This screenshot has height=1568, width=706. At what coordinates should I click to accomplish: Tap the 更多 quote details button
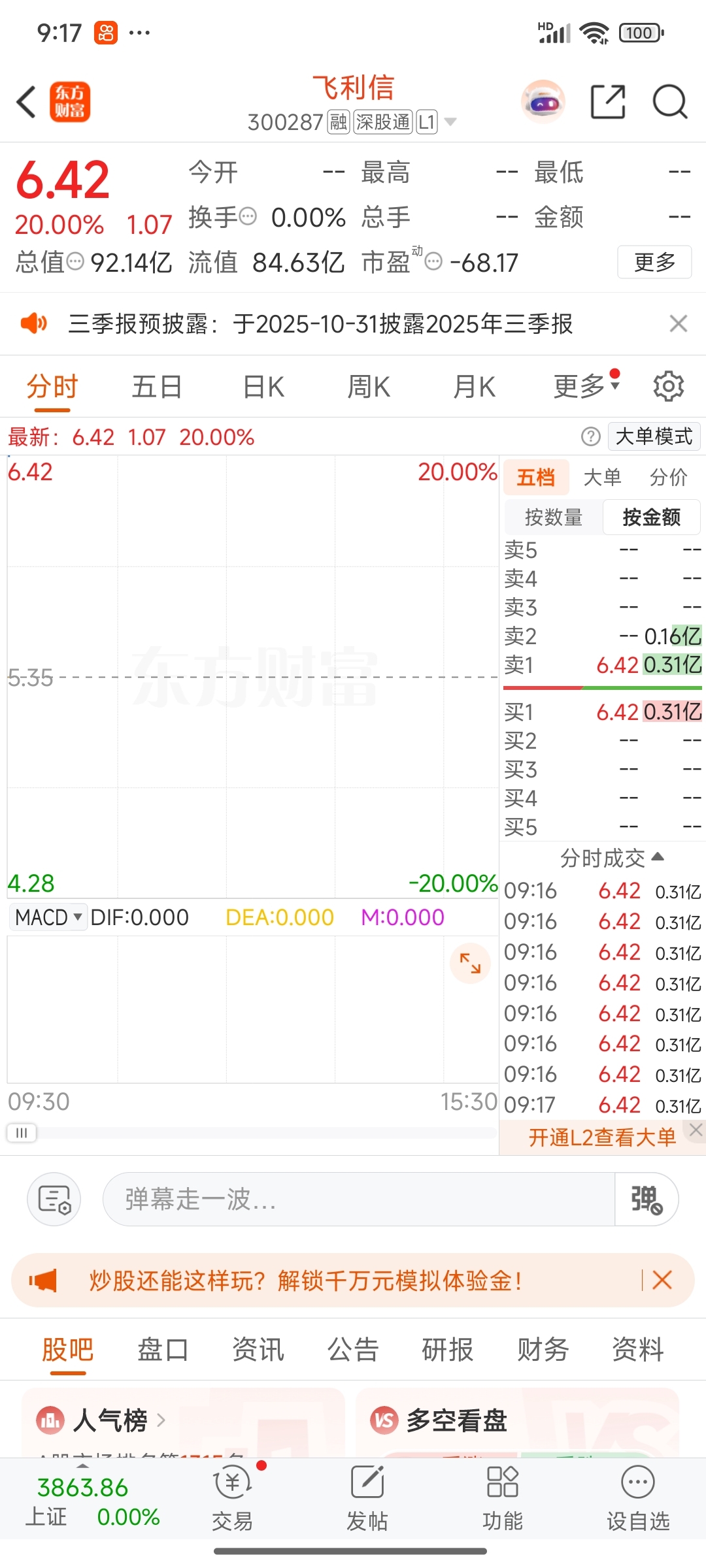[654, 262]
